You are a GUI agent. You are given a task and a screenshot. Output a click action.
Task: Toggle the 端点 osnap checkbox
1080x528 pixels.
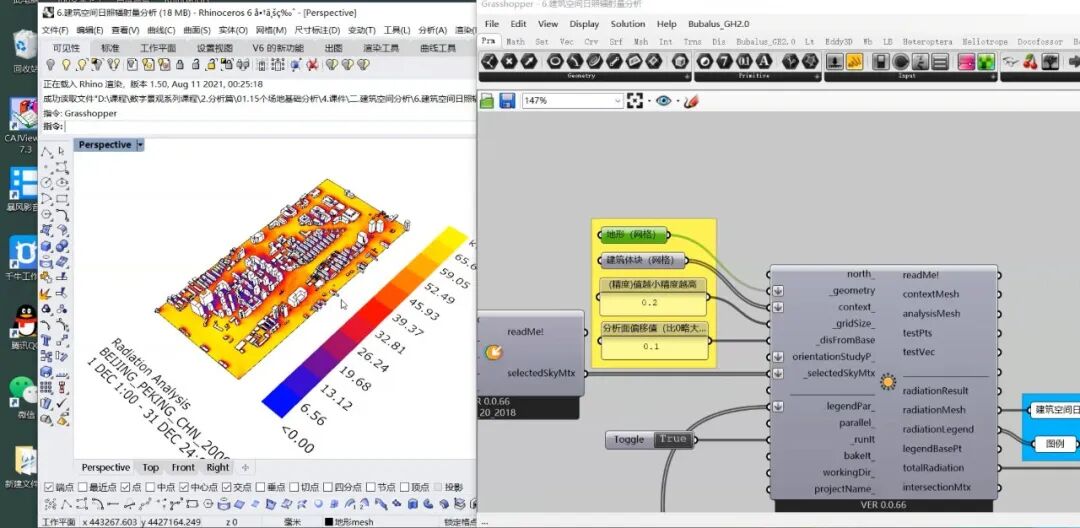coord(48,487)
